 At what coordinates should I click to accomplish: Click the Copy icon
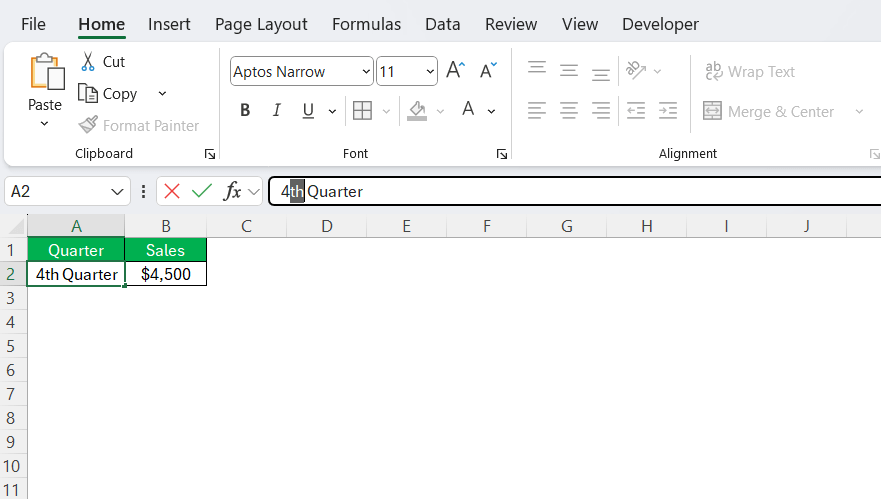click(88, 93)
